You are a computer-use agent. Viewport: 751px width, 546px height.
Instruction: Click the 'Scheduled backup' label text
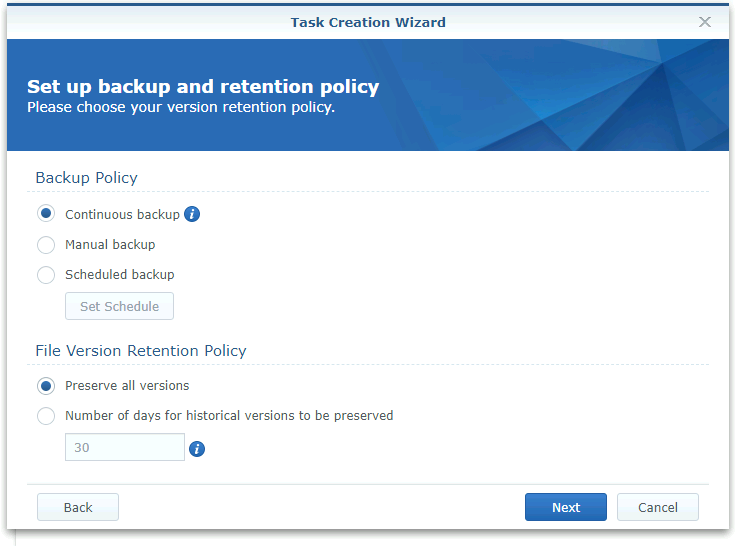pos(120,275)
